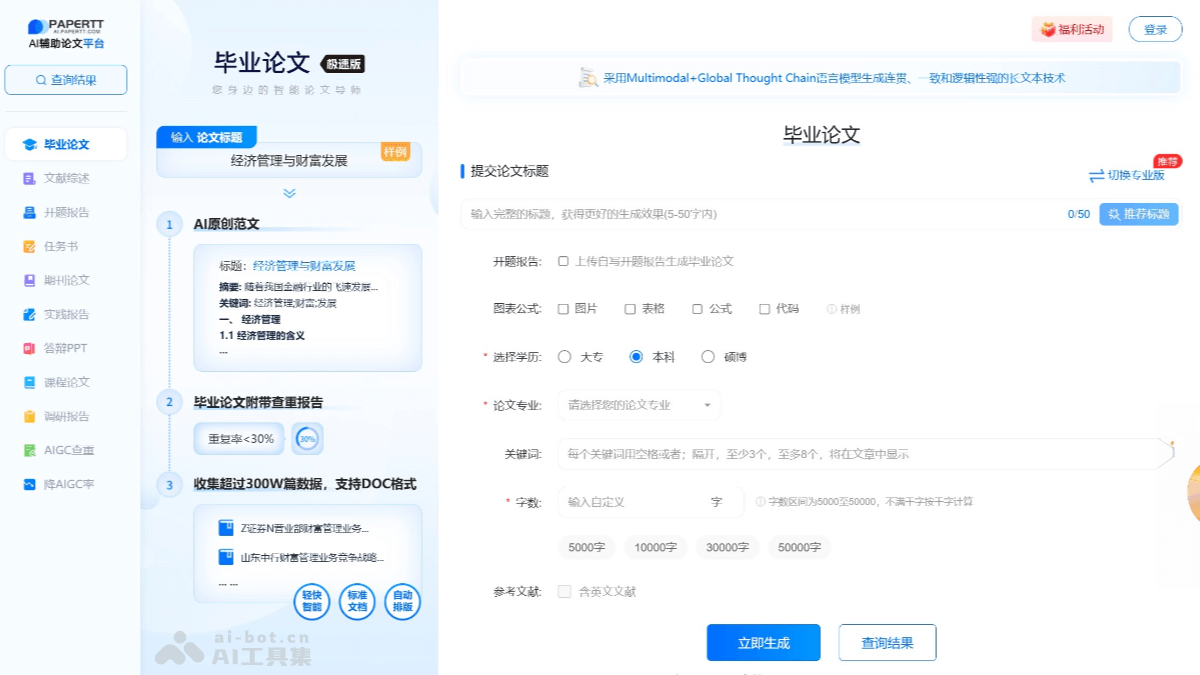Image resolution: width=1200 pixels, height=675 pixels.
Task: Click the 降AIGC率 sidebar icon
Action: pyautogui.click(x=29, y=485)
